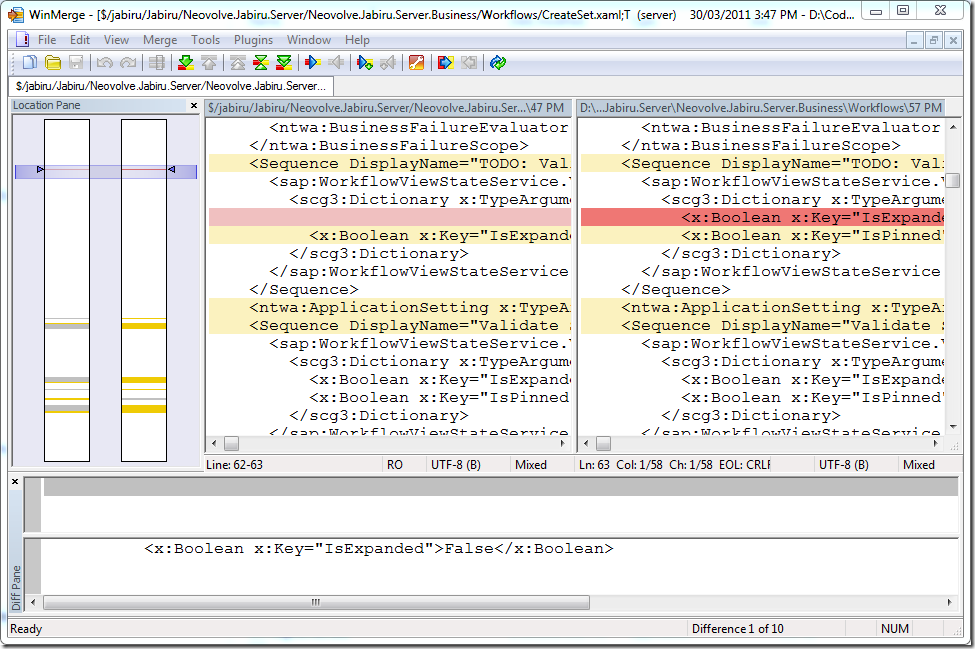Click the right pane scroll-down arrow
975x649 pixels.
[x=953, y=427]
